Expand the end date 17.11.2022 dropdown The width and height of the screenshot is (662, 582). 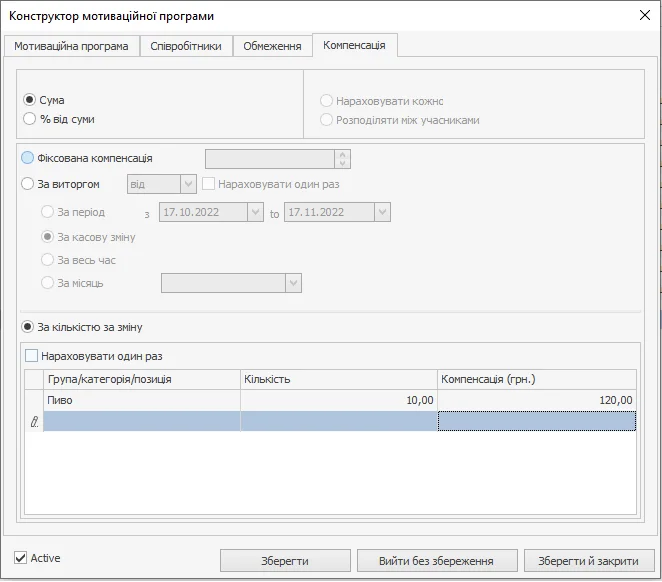click(382, 212)
